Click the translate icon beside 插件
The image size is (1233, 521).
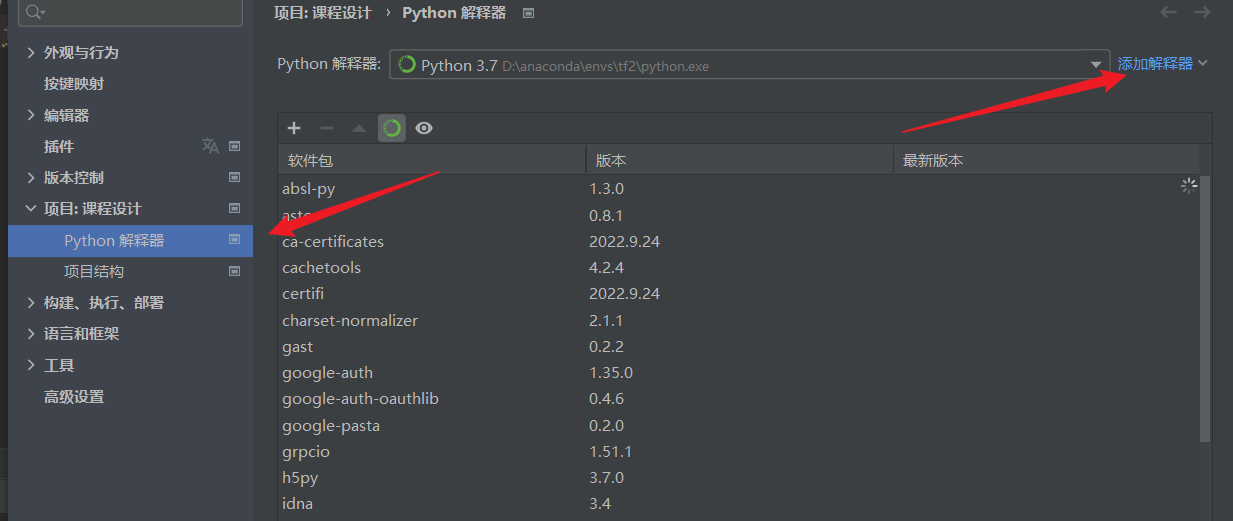[x=210, y=146]
